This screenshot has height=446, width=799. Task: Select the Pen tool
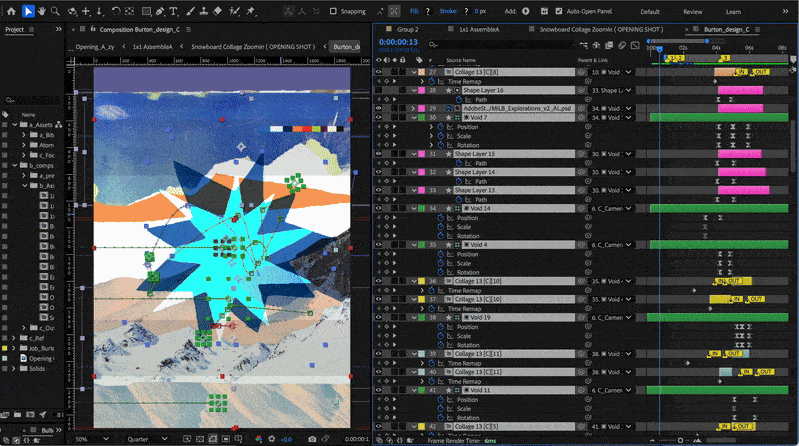pyautogui.click(x=162, y=11)
